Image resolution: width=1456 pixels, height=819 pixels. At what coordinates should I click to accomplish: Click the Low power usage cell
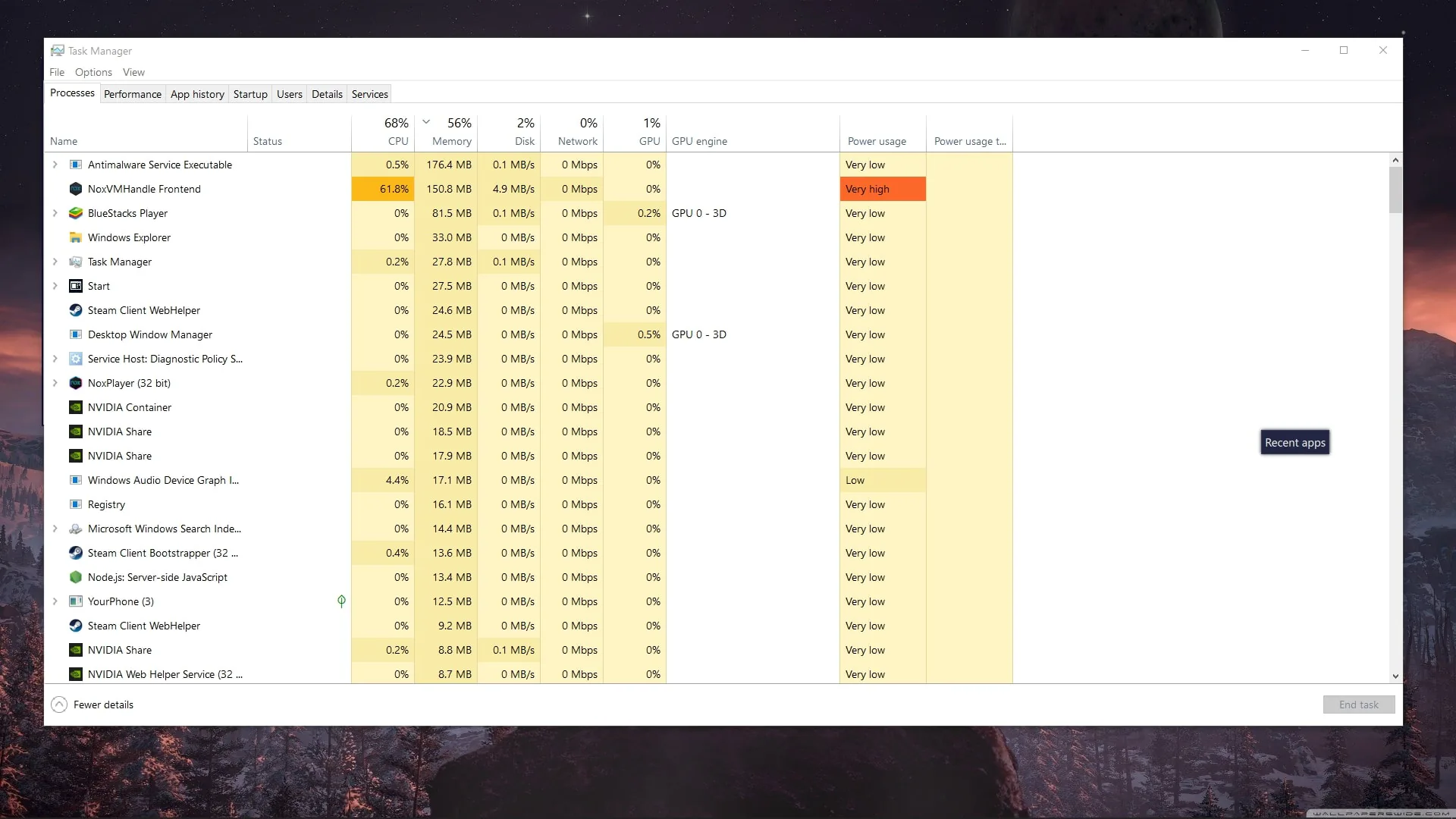click(883, 480)
